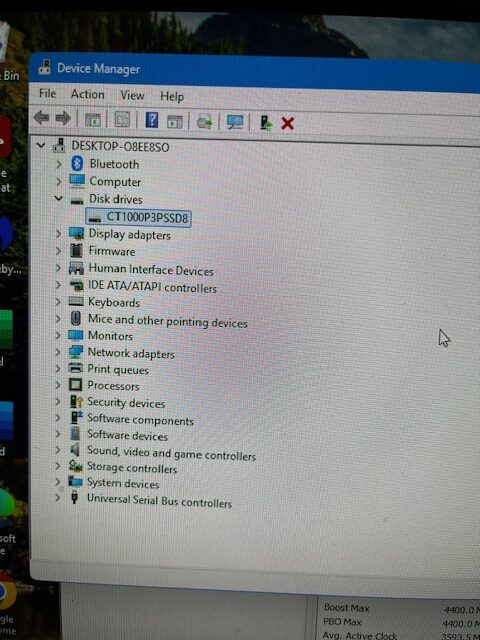Collapse the Disk drives category arrow

(59, 198)
